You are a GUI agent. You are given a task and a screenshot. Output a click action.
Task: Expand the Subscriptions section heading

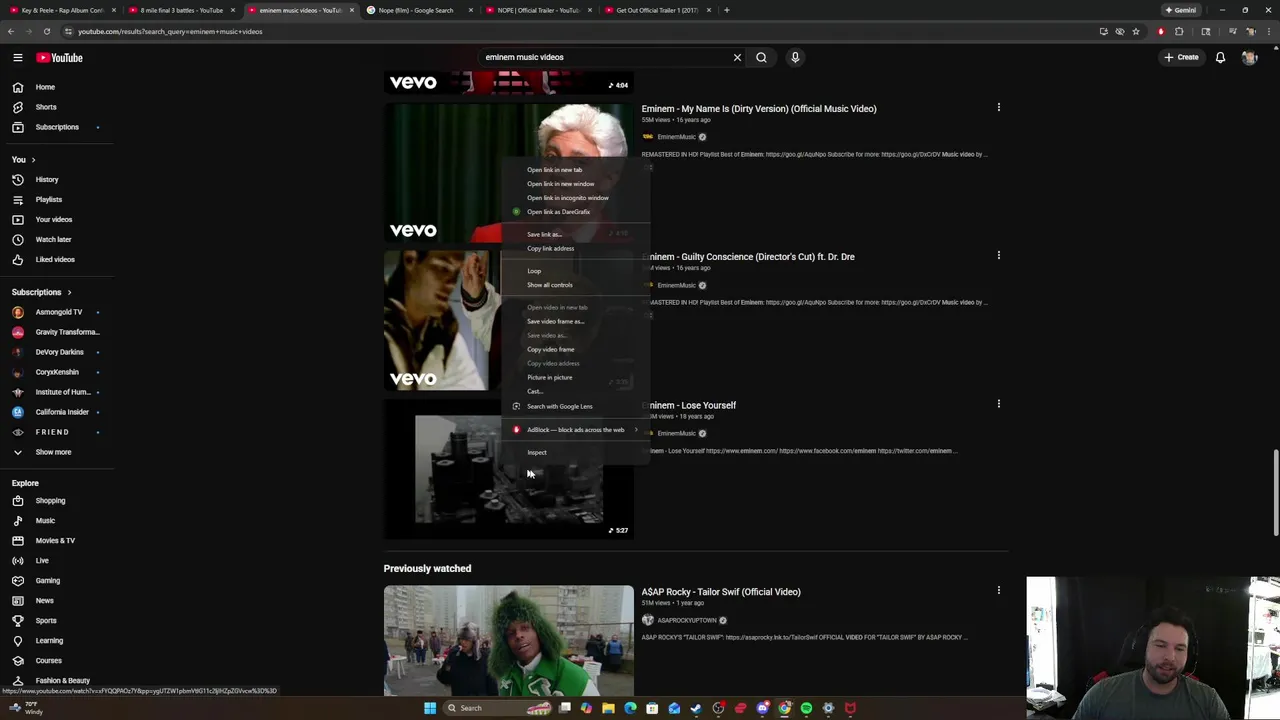pyautogui.click(x=41, y=292)
